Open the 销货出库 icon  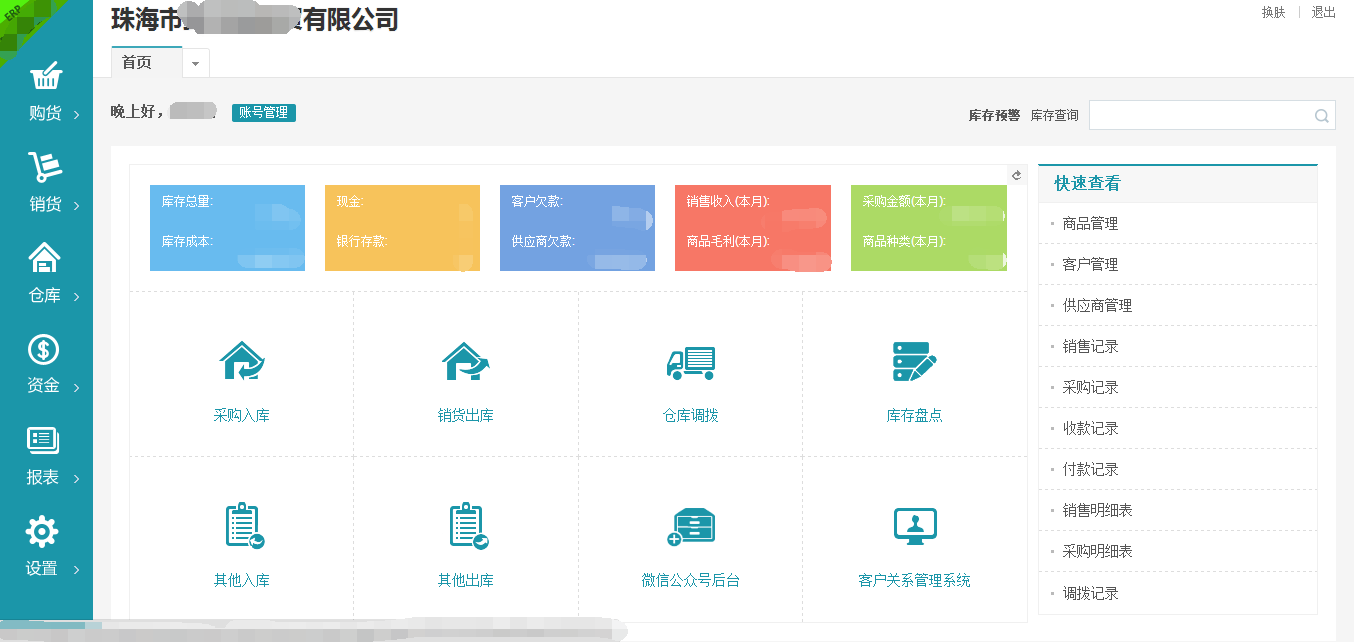(x=465, y=362)
